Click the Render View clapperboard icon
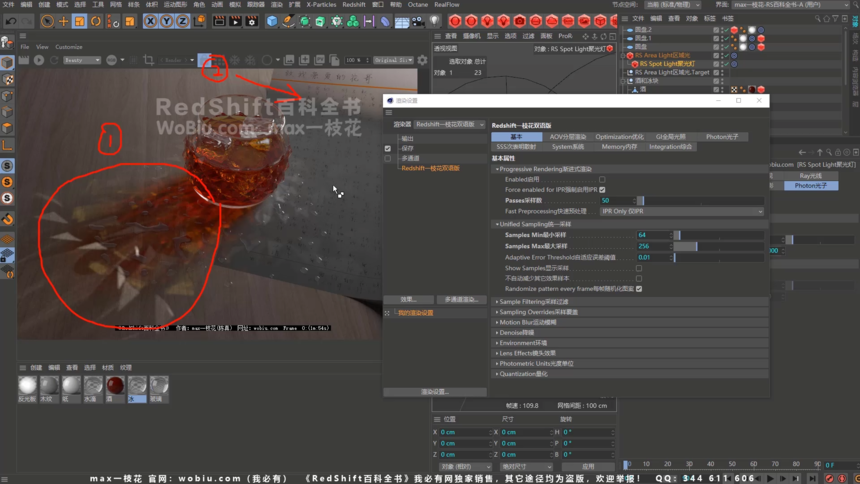This screenshot has height=484, width=860. tap(219, 21)
